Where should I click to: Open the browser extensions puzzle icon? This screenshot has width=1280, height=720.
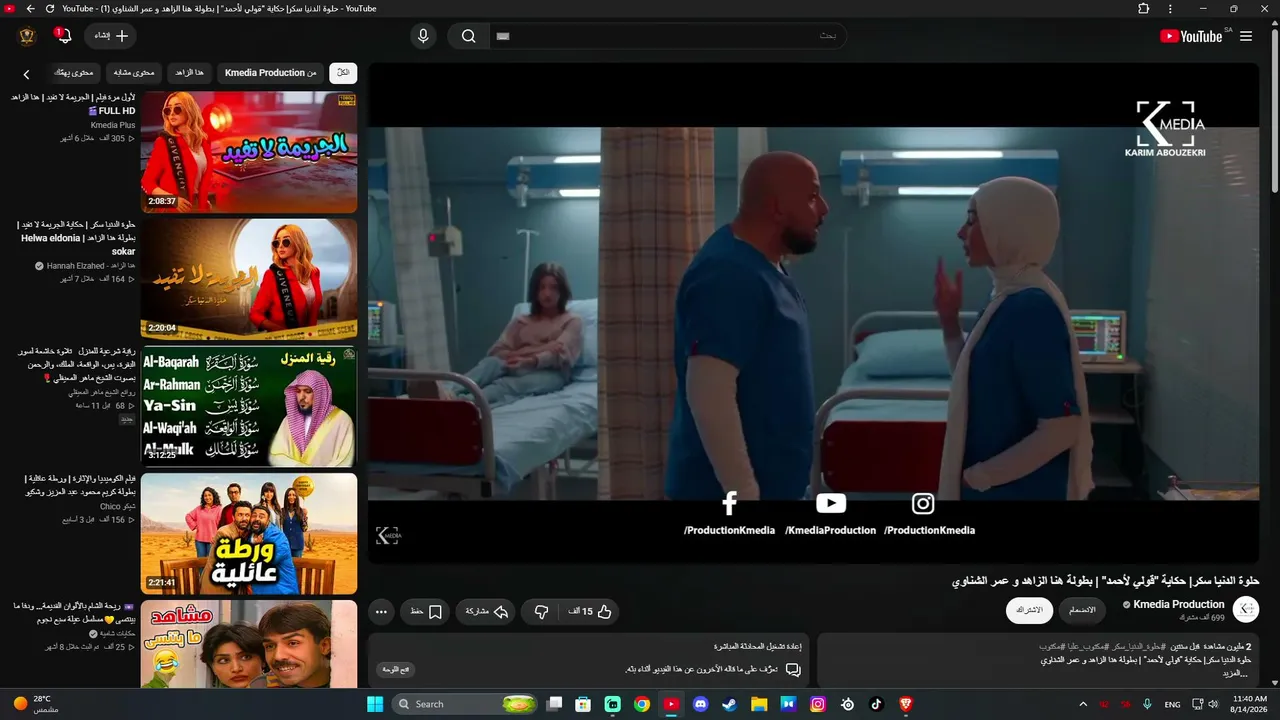[1144, 9]
